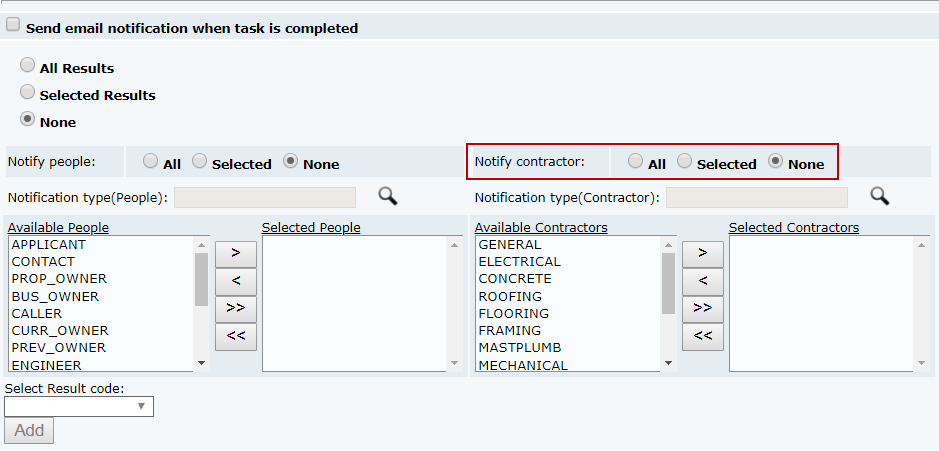Remove all people from Selected People list
The height and width of the screenshot is (451, 939).
[235, 335]
